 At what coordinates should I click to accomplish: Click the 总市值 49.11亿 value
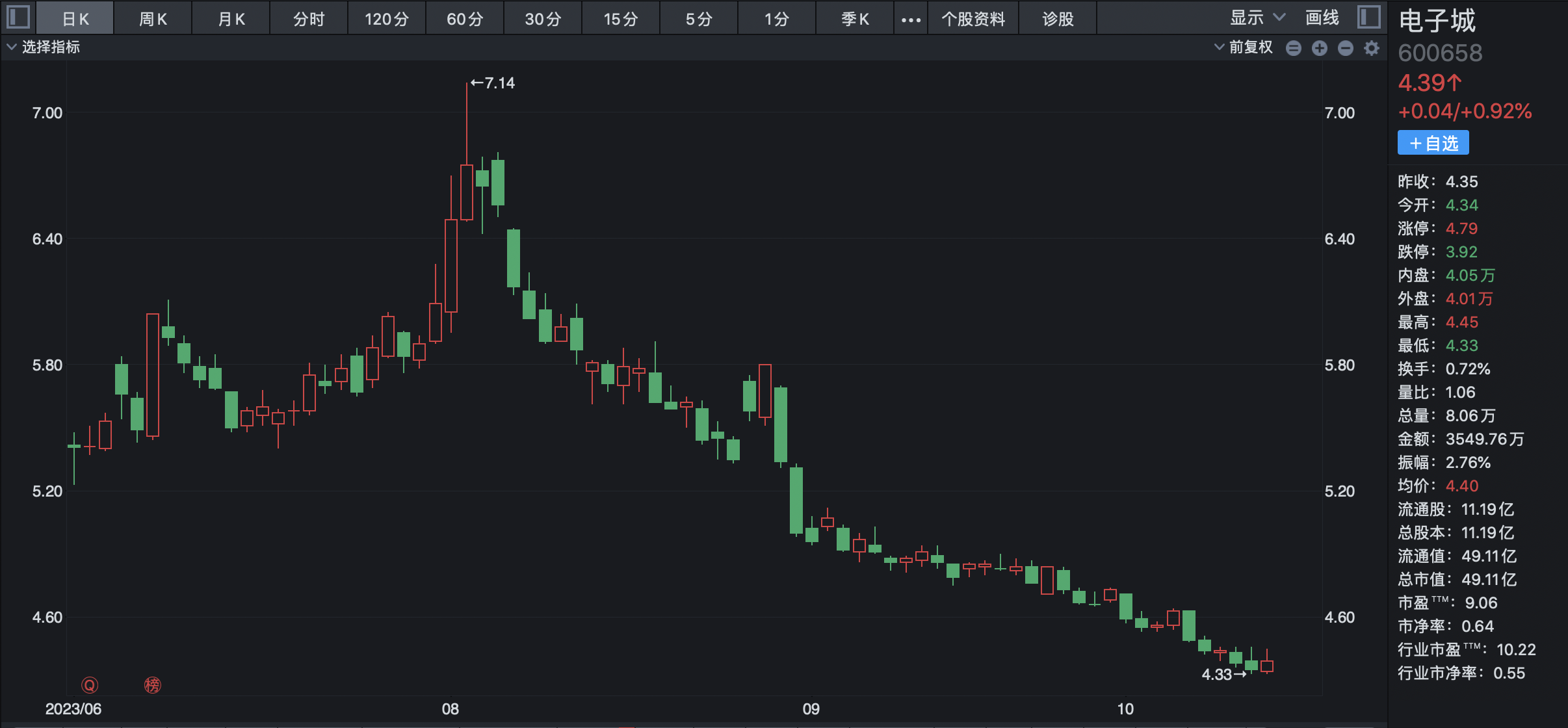click(1489, 580)
